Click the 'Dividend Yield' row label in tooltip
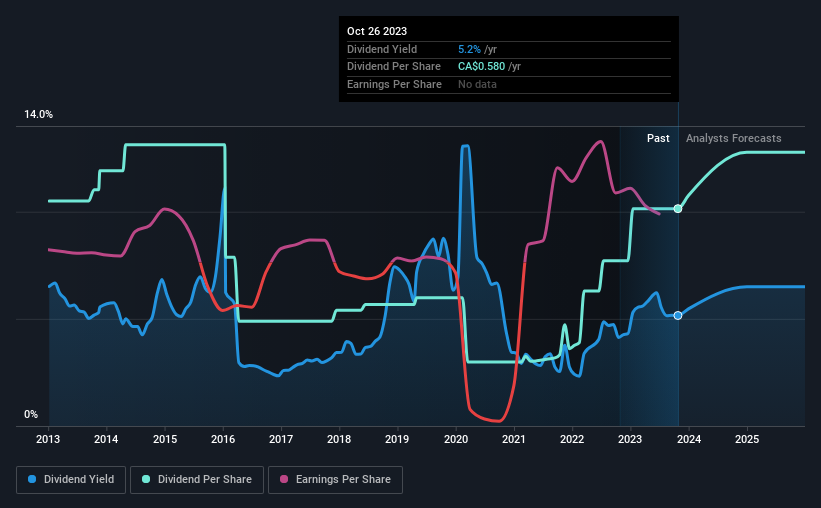 [x=382, y=49]
